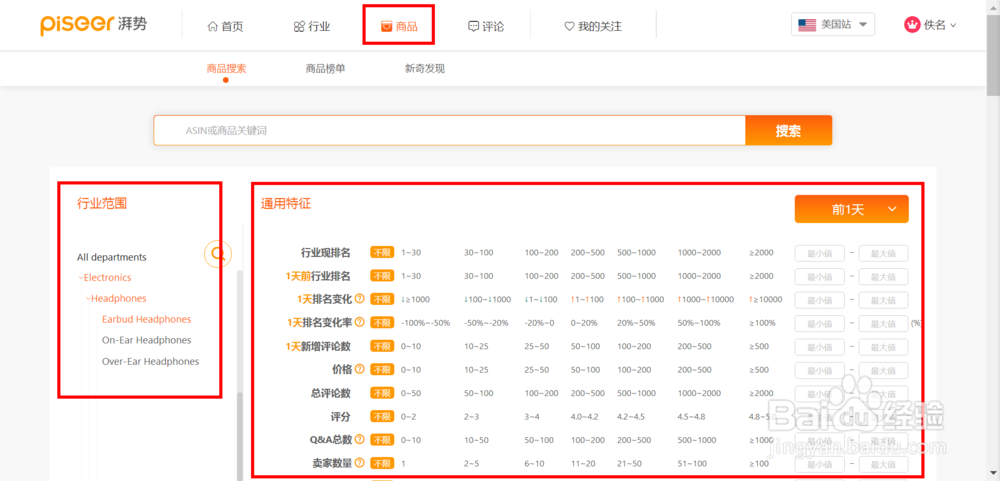This screenshot has height=481, width=1000.
Task: Click 最大值 field for 1天排名变化
Action: 883,300
